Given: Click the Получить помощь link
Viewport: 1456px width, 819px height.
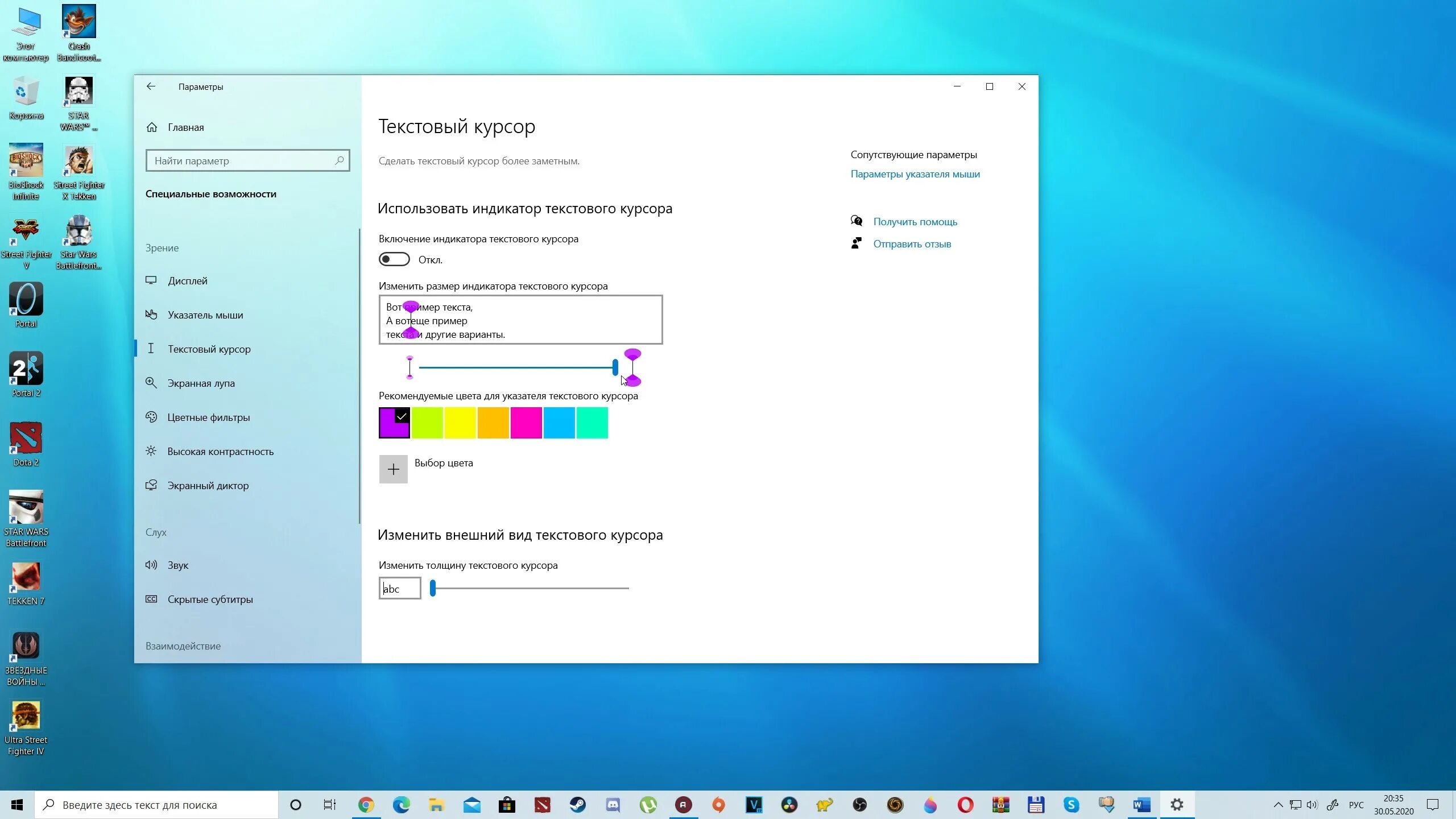Looking at the screenshot, I should pyautogui.click(x=915, y=221).
